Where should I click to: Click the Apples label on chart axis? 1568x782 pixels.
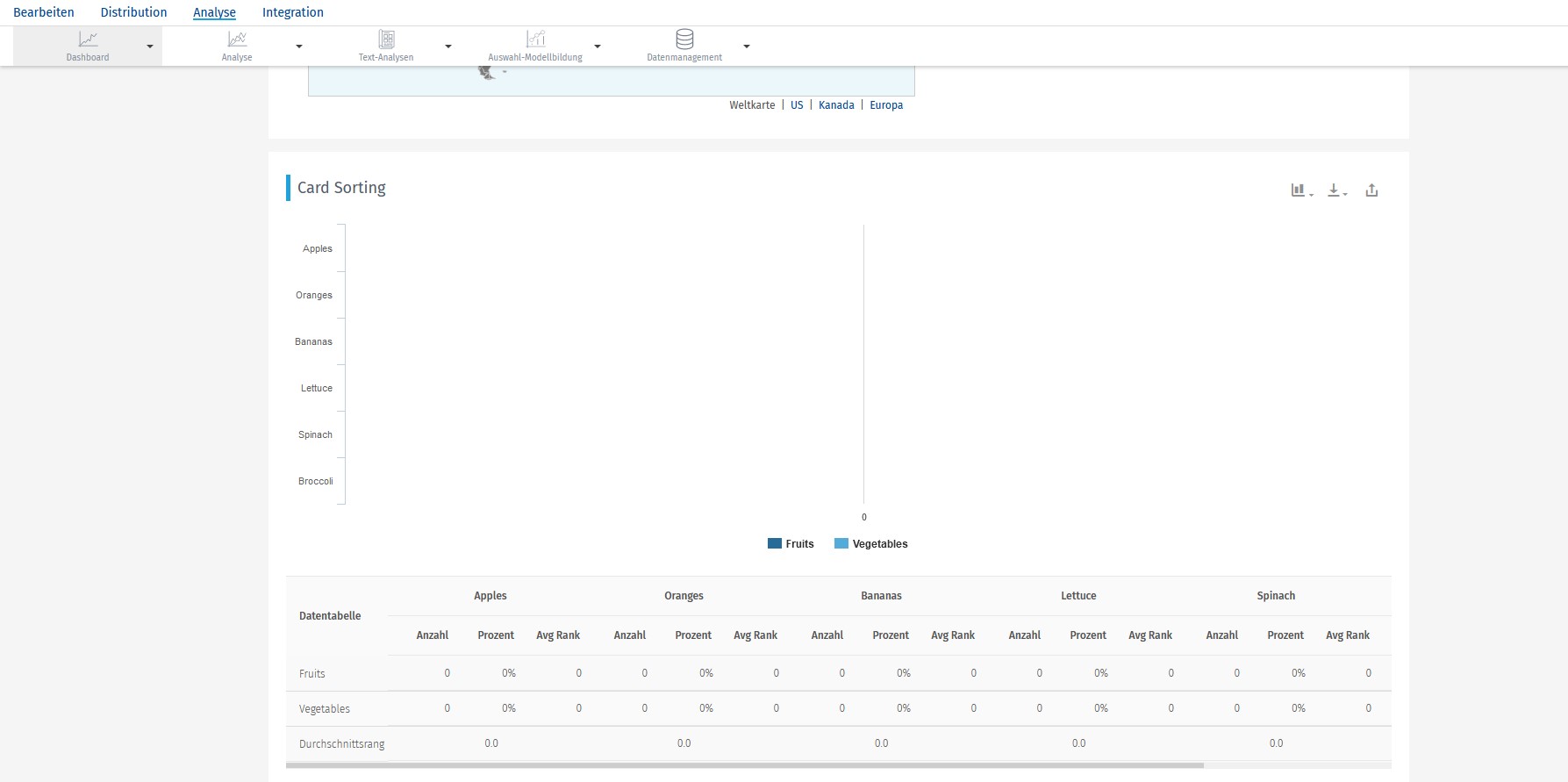click(x=318, y=248)
